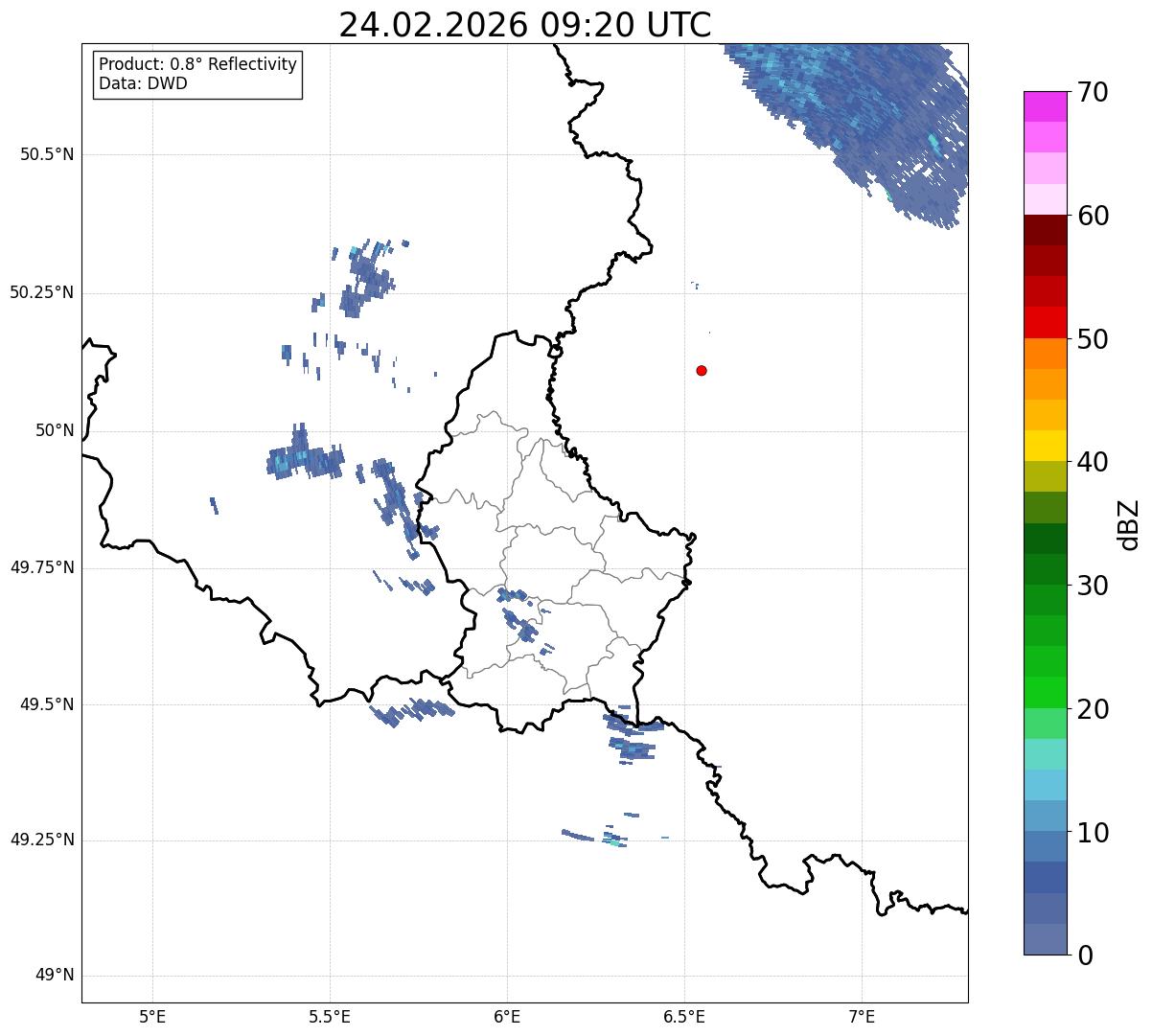This screenshot has width=1152, height=1036.
Task: Click the "Data: DWD" text
Action: (x=143, y=83)
